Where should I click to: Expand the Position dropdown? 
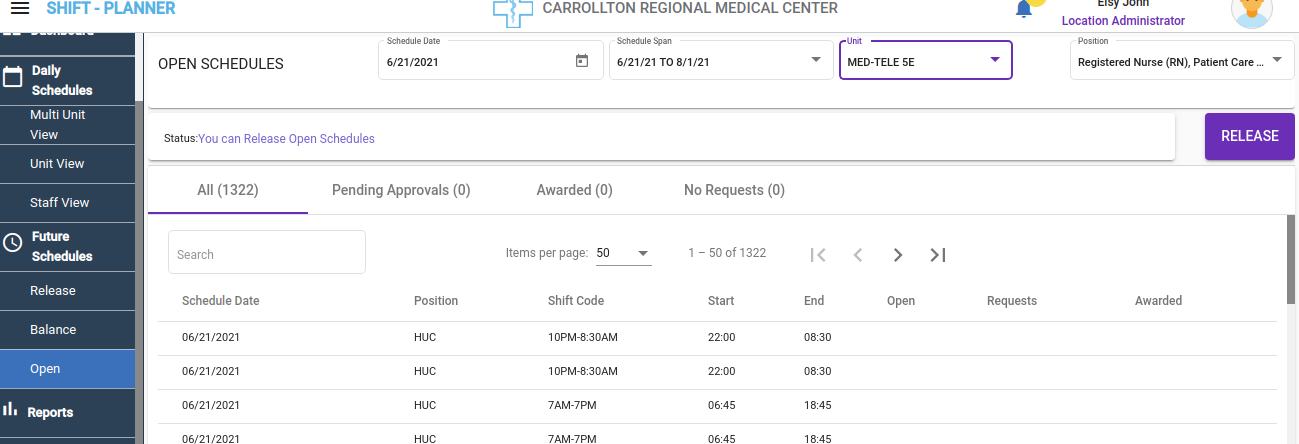1277,60
